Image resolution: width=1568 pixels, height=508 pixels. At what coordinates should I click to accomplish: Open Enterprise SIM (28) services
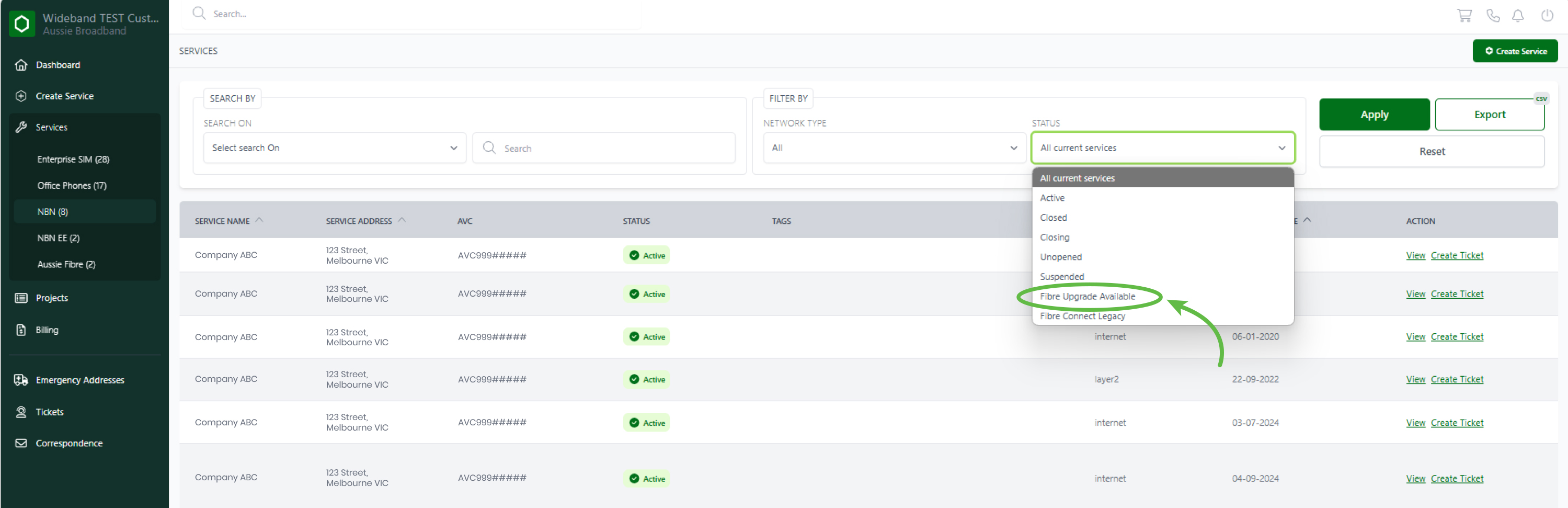(73, 160)
